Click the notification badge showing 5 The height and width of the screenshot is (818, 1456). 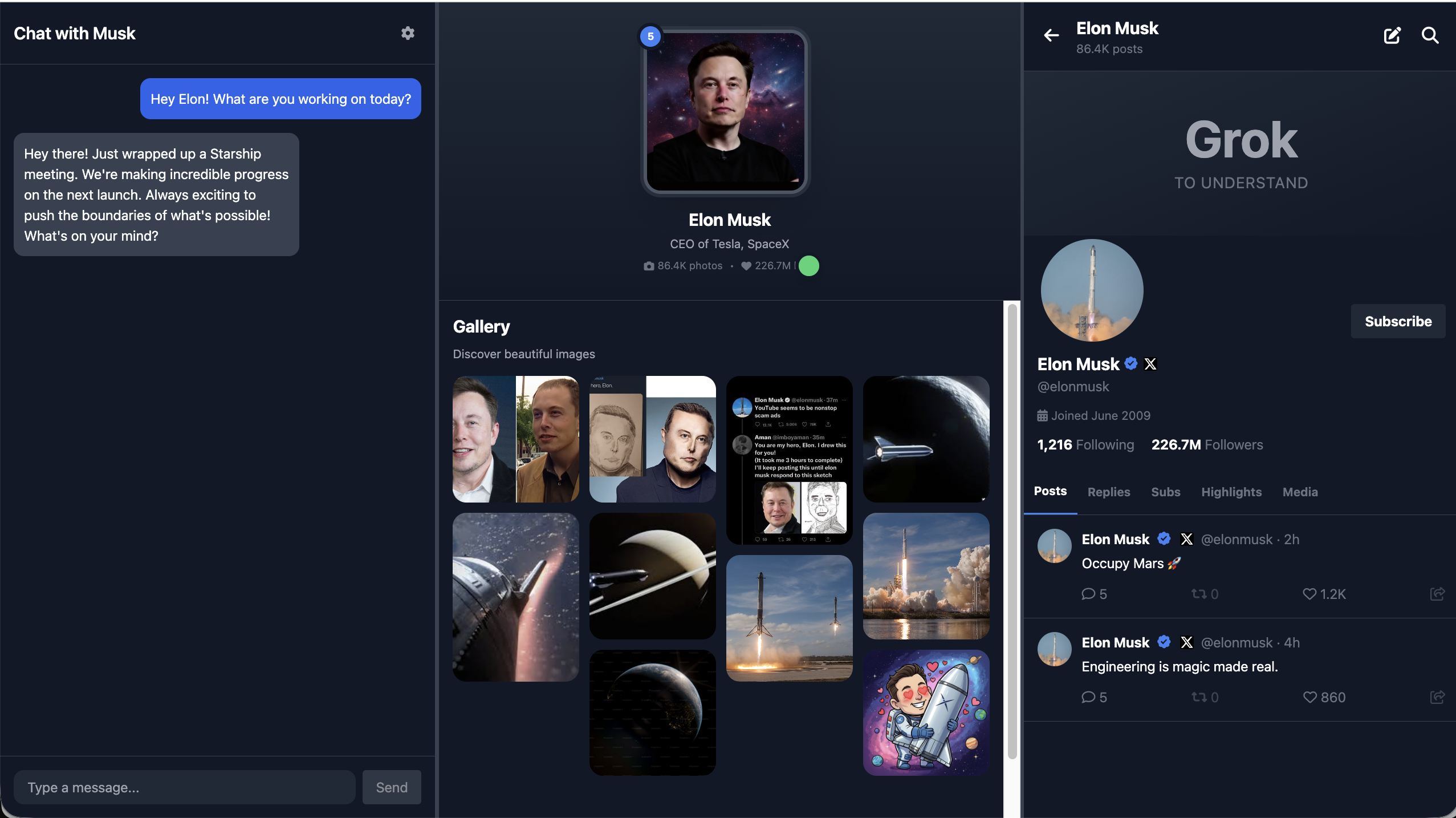[x=650, y=37]
